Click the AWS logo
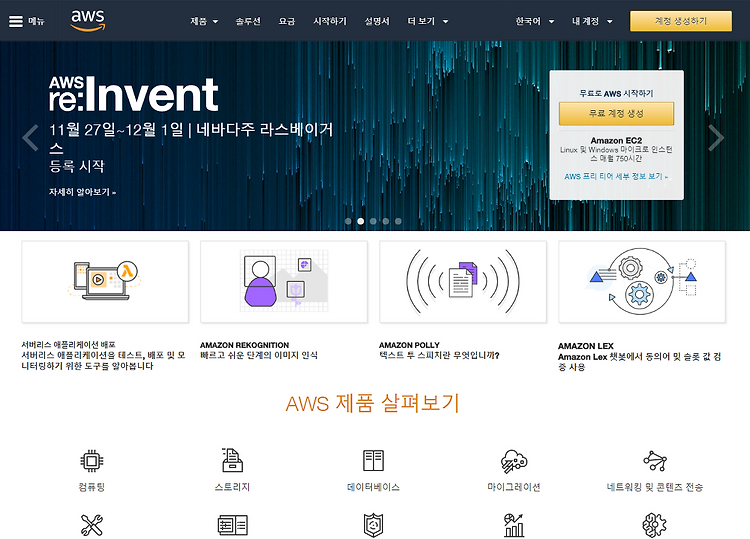 (88, 21)
